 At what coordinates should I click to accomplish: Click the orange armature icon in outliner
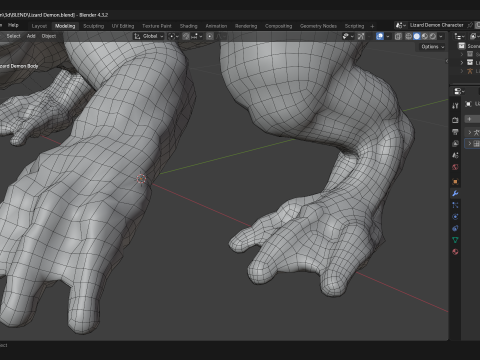point(470,71)
